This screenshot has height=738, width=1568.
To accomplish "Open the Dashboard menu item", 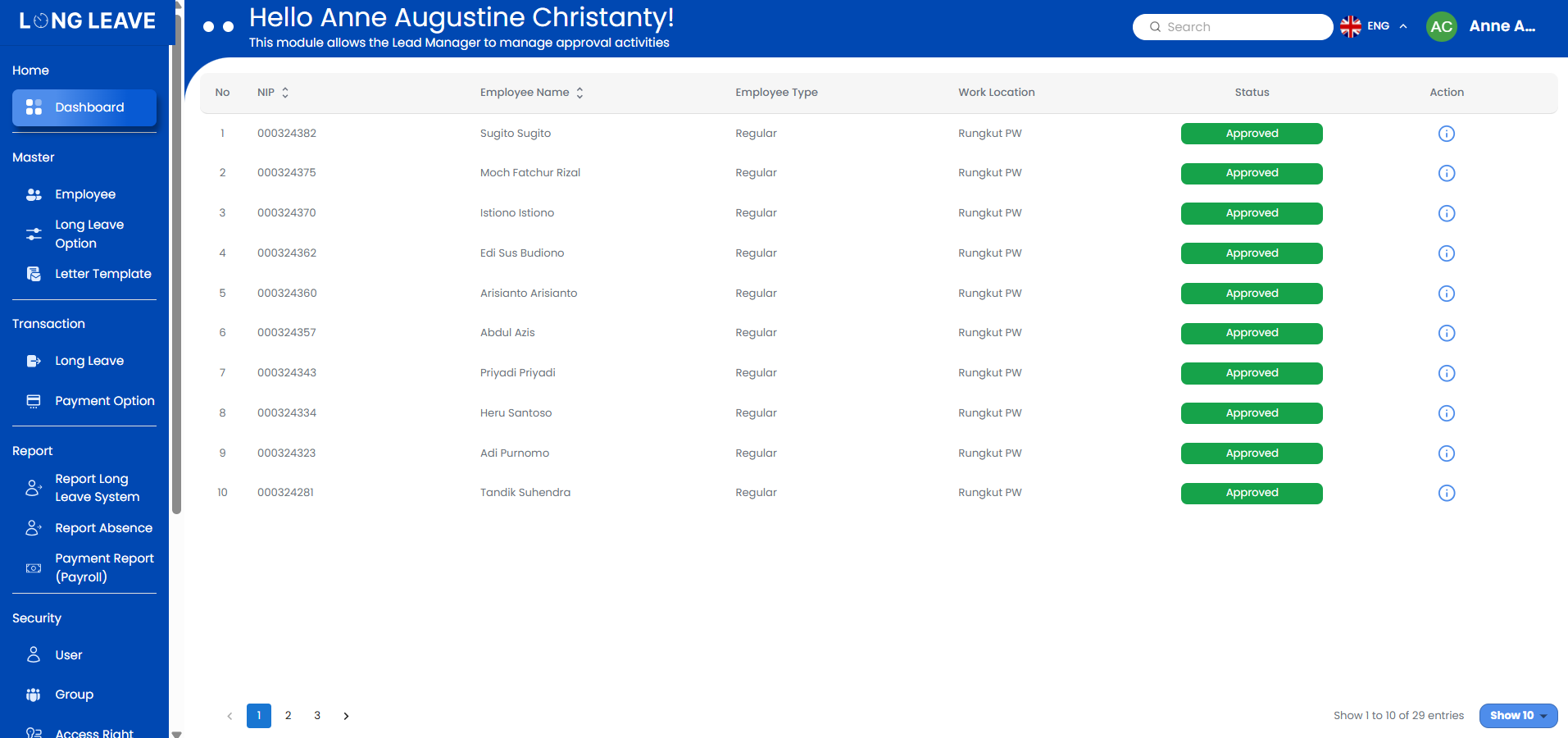I will [84, 107].
